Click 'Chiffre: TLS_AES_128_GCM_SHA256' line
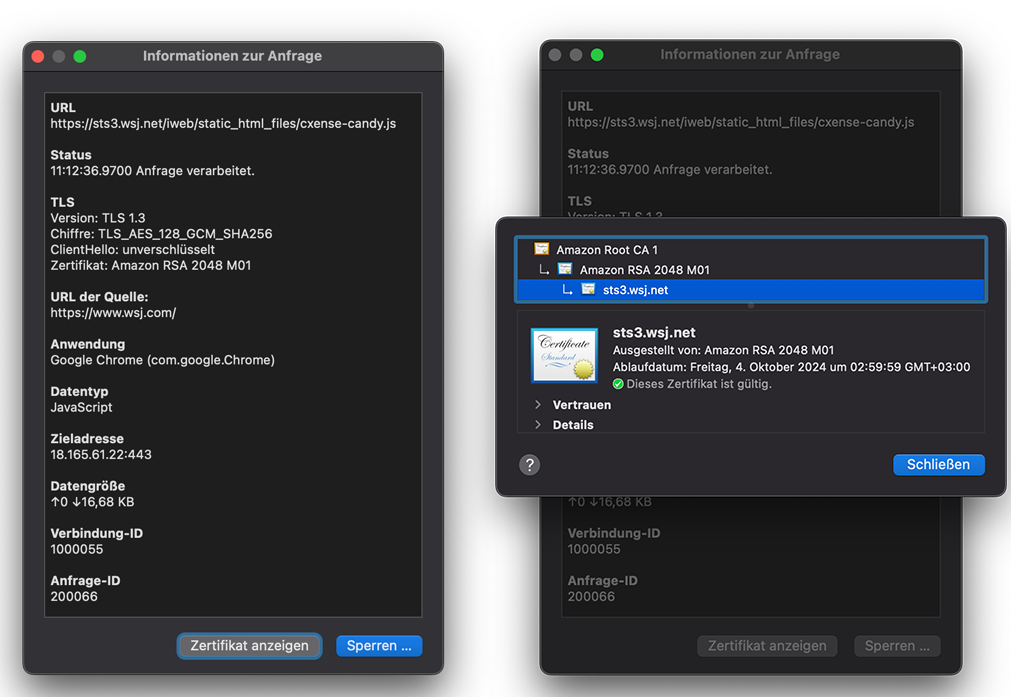Screen dimensions: 1011x697 point(161,233)
